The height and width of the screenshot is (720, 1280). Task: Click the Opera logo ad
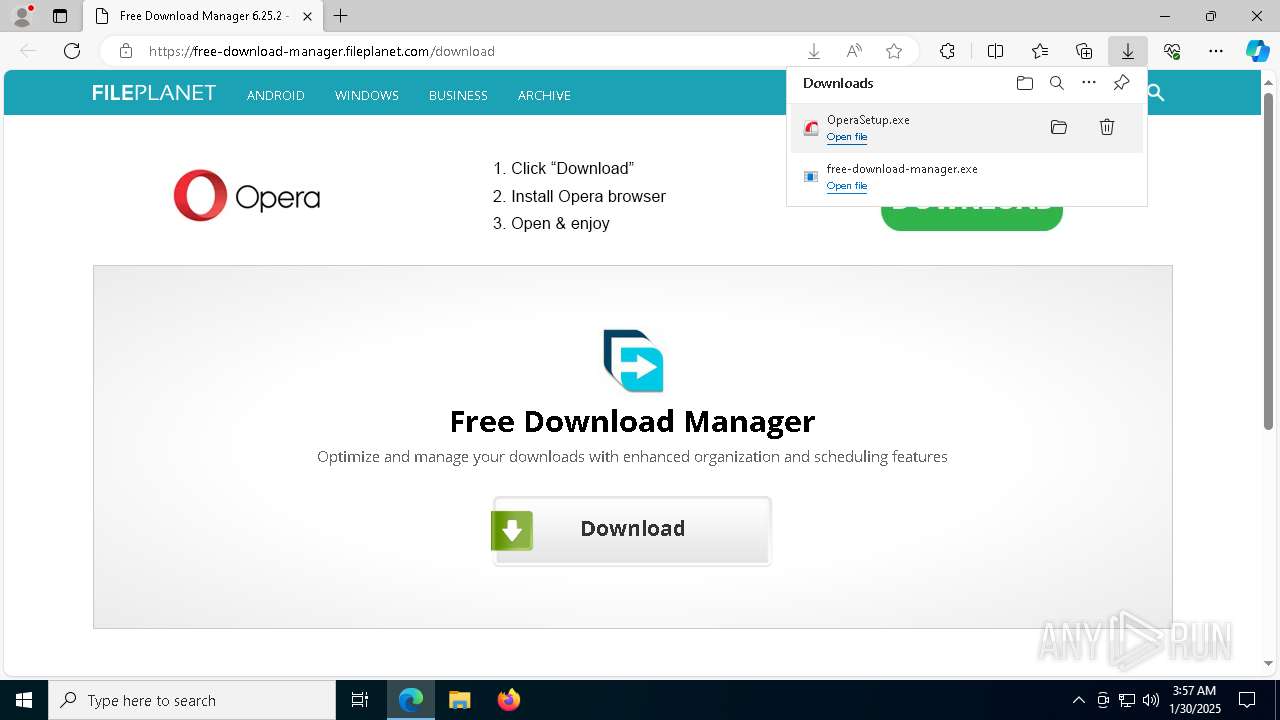click(x=246, y=195)
